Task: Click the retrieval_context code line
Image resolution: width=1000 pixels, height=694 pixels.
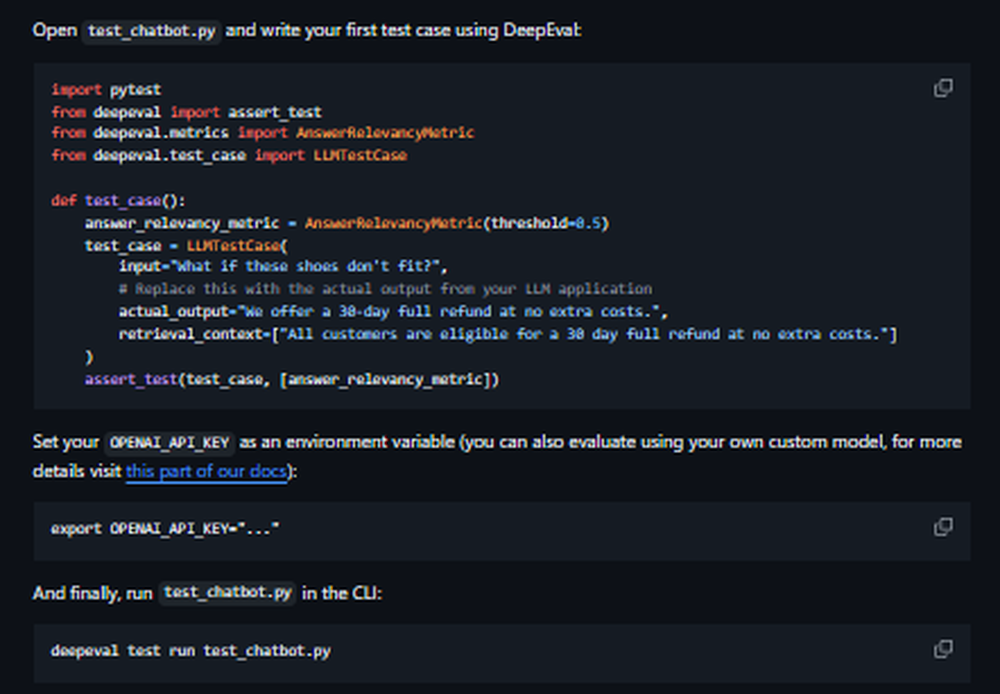Action: coord(508,334)
